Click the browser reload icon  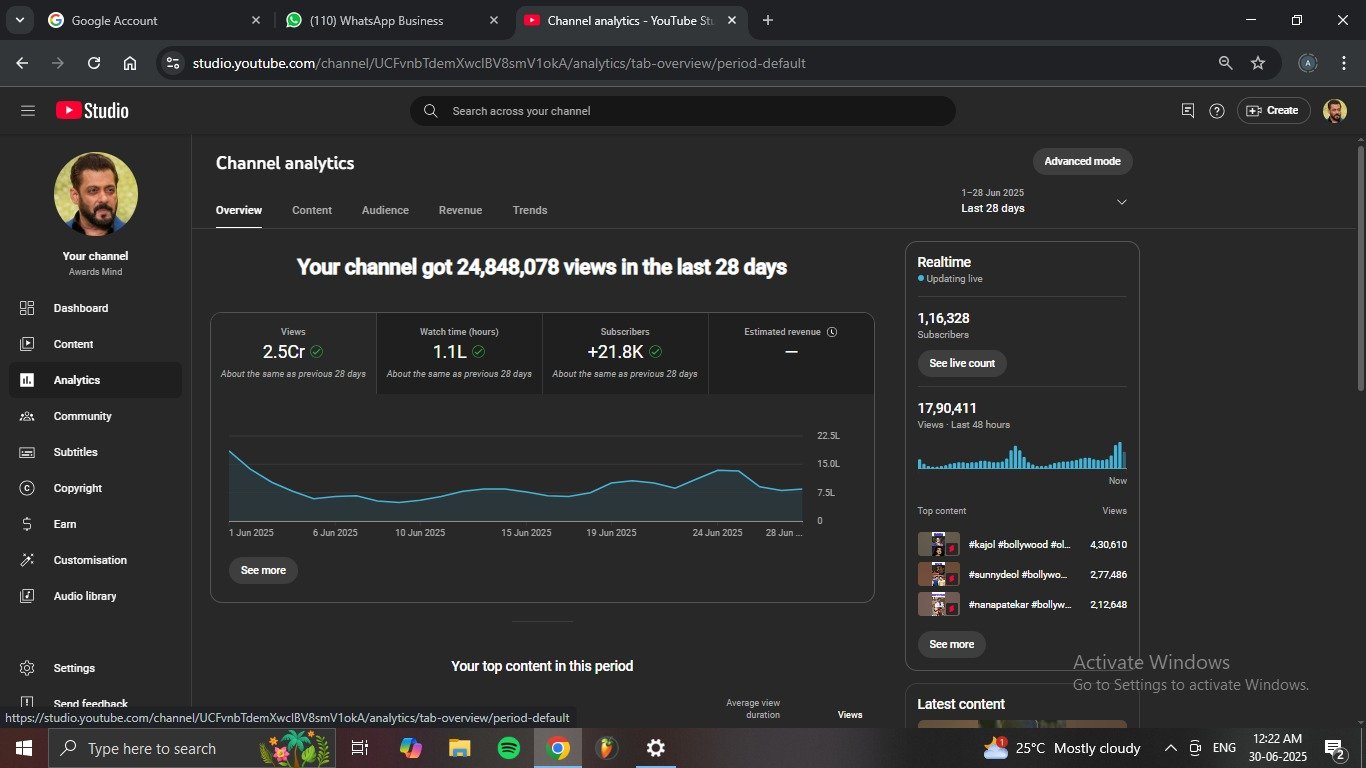point(94,63)
